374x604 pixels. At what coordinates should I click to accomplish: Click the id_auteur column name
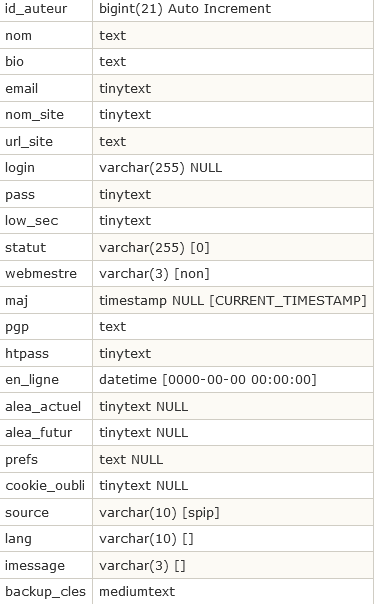pos(36,9)
